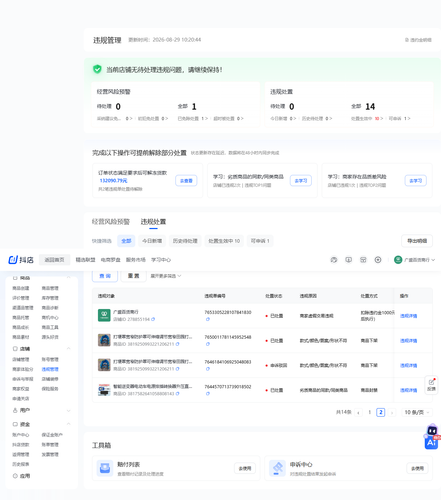Viewport: 441px width, 500px height.
Task: Click the 抖店 logo in header
Action: [21, 260]
